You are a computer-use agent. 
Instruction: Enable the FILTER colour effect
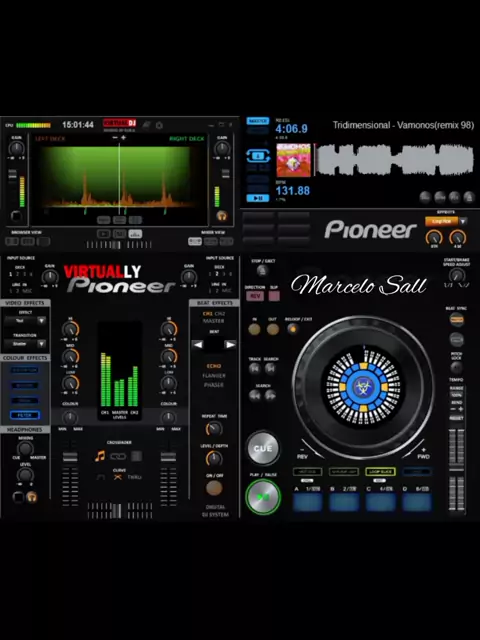pyautogui.click(x=25, y=415)
